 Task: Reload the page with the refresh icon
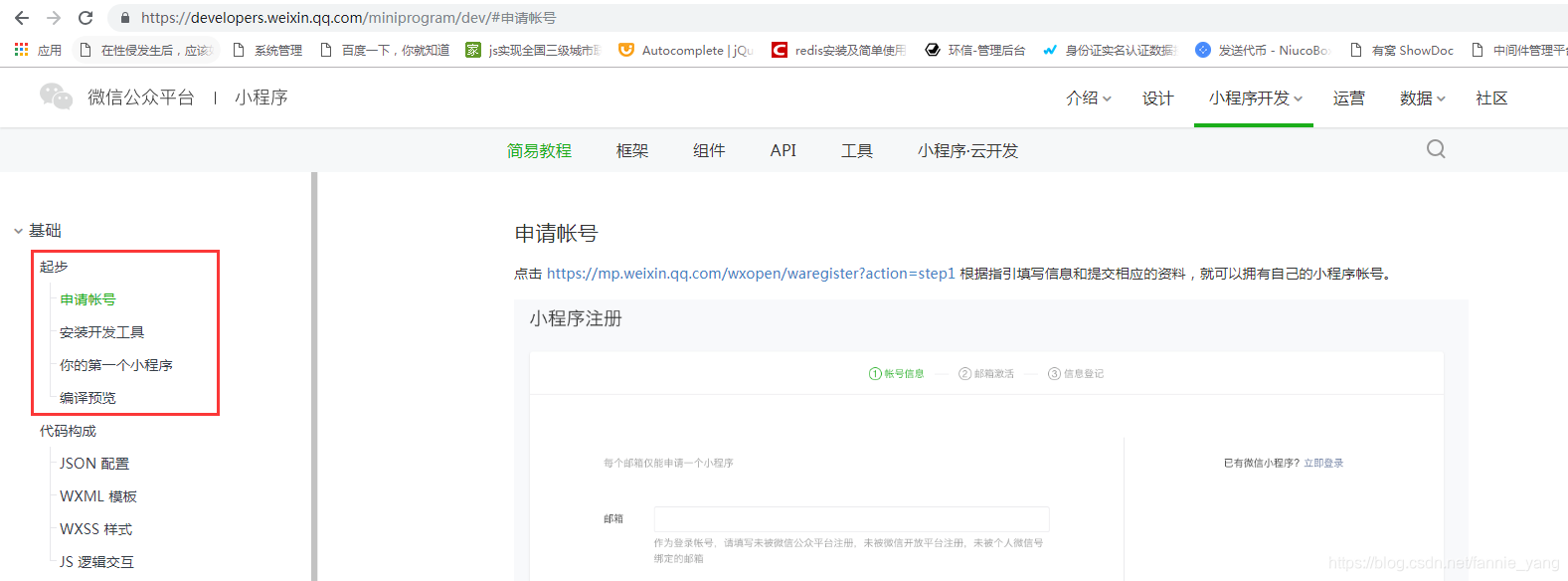86,18
